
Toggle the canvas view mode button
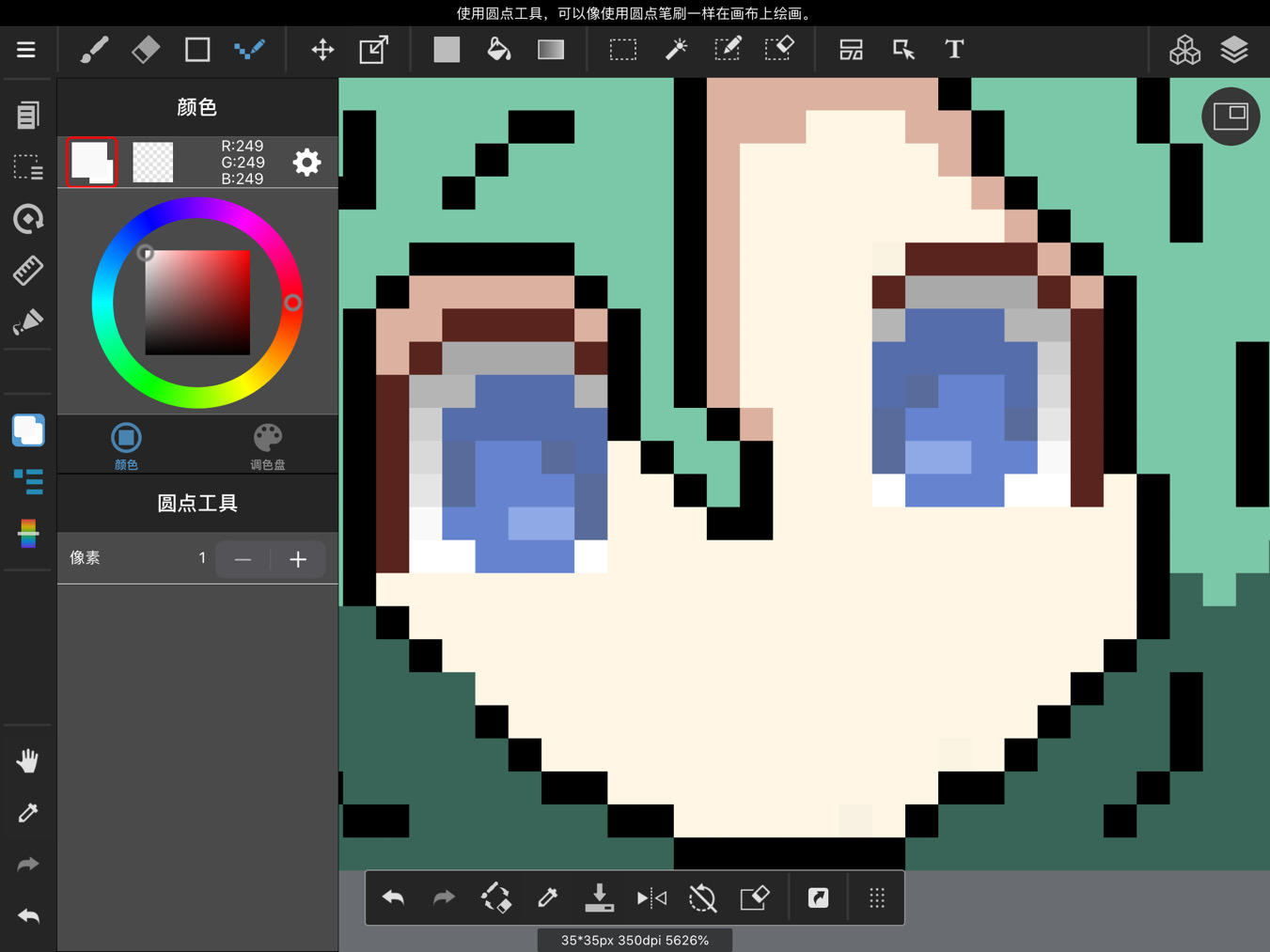[1231, 116]
